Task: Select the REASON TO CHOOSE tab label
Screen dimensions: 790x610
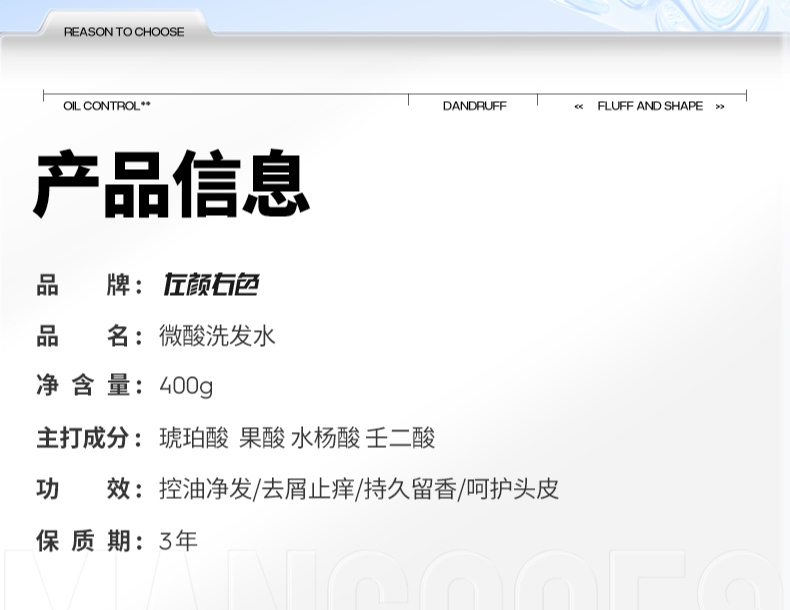Action: (124, 32)
